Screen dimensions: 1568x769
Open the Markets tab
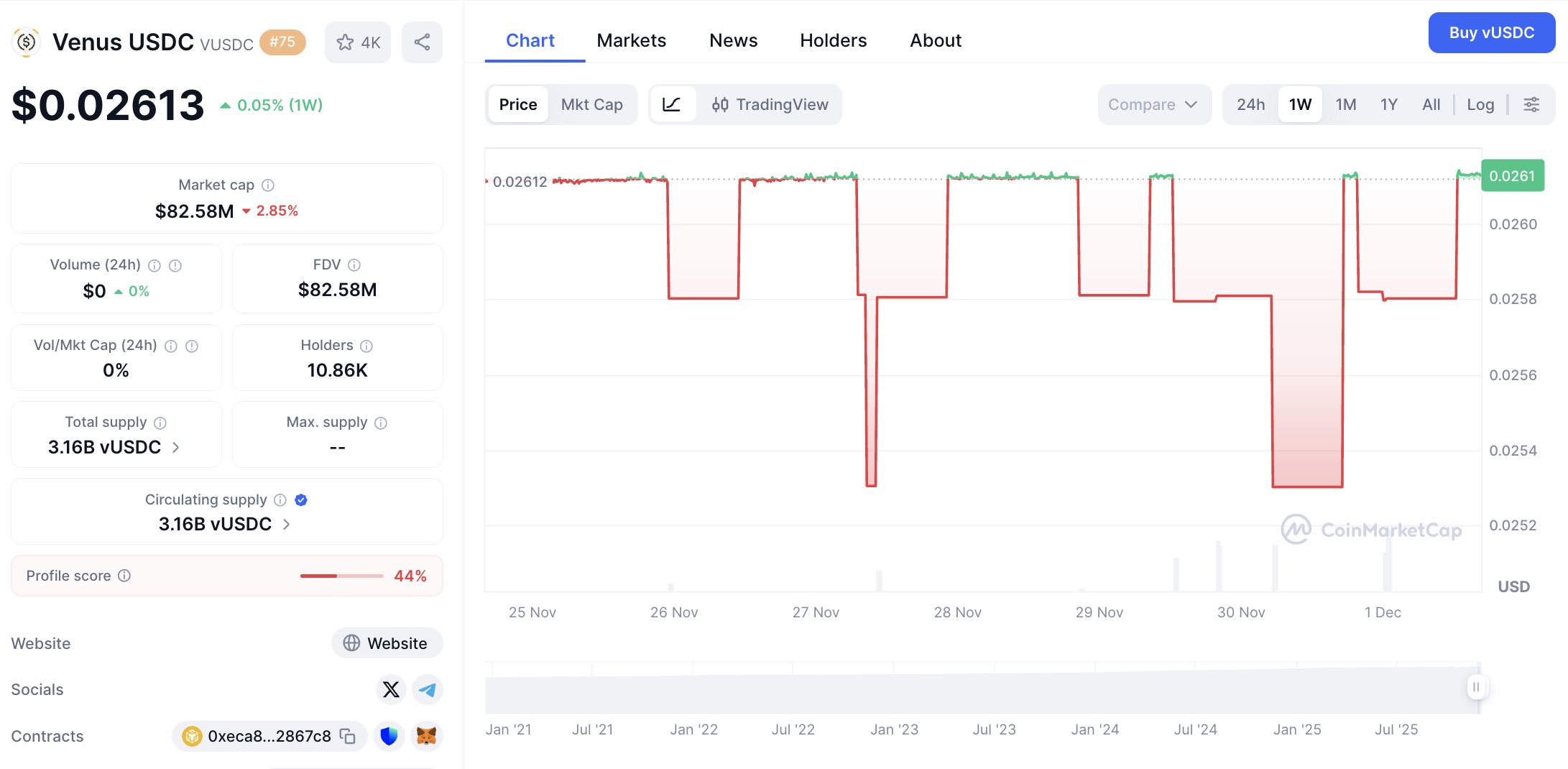tap(631, 41)
